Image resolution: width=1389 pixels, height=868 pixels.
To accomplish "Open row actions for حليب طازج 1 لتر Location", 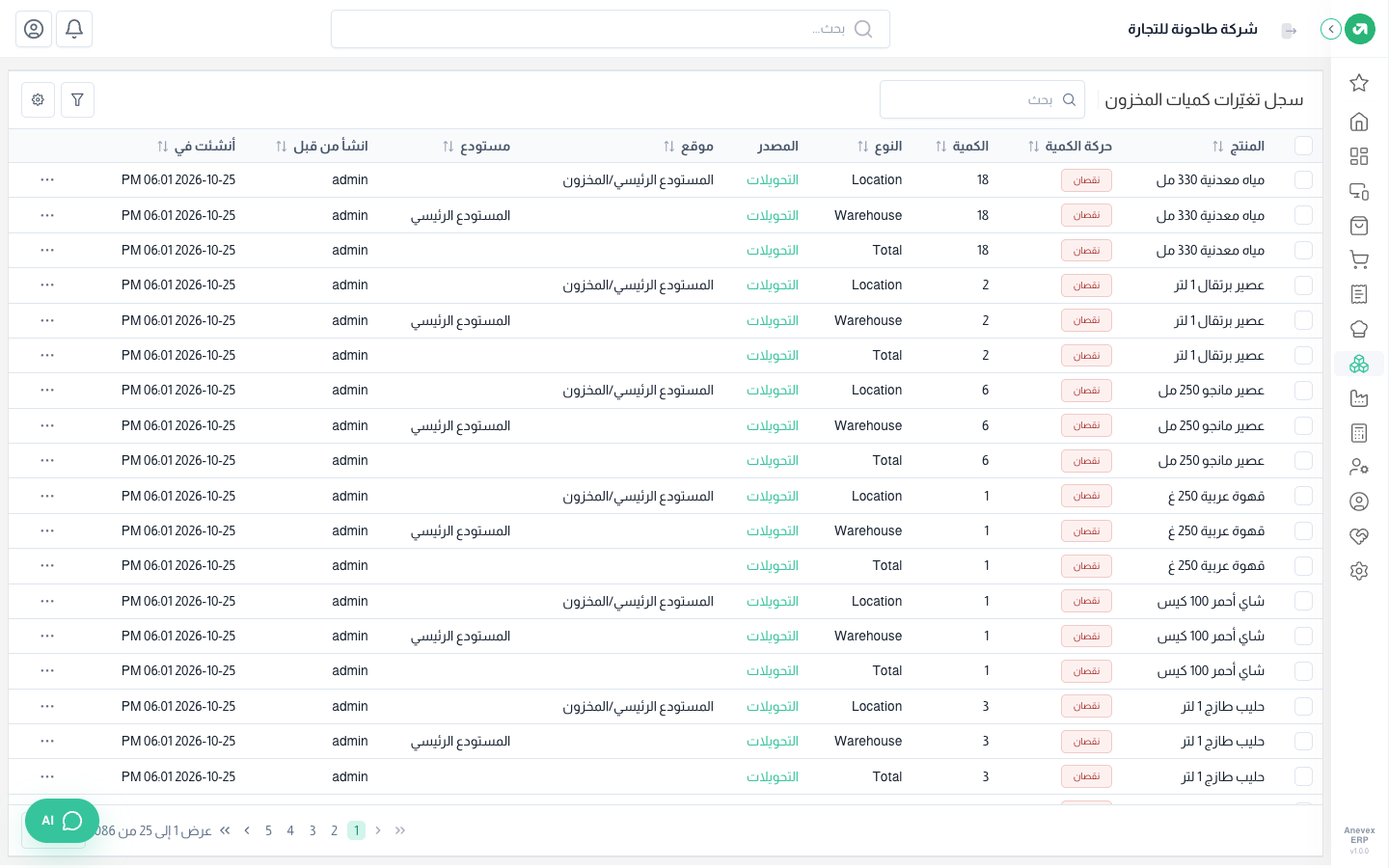I will click(x=47, y=706).
